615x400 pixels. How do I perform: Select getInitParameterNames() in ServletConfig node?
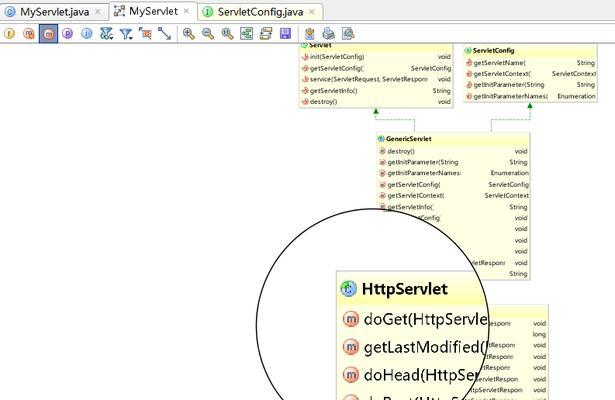(x=530, y=96)
